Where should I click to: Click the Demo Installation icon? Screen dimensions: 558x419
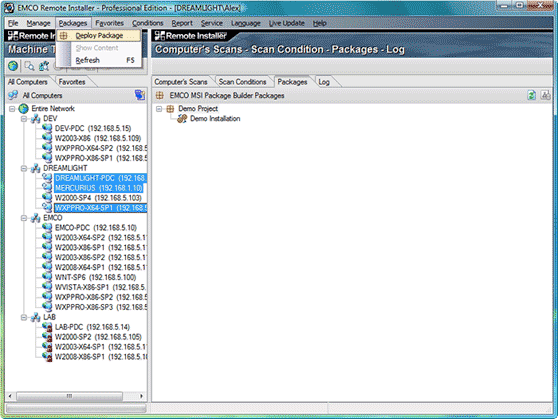click(182, 119)
